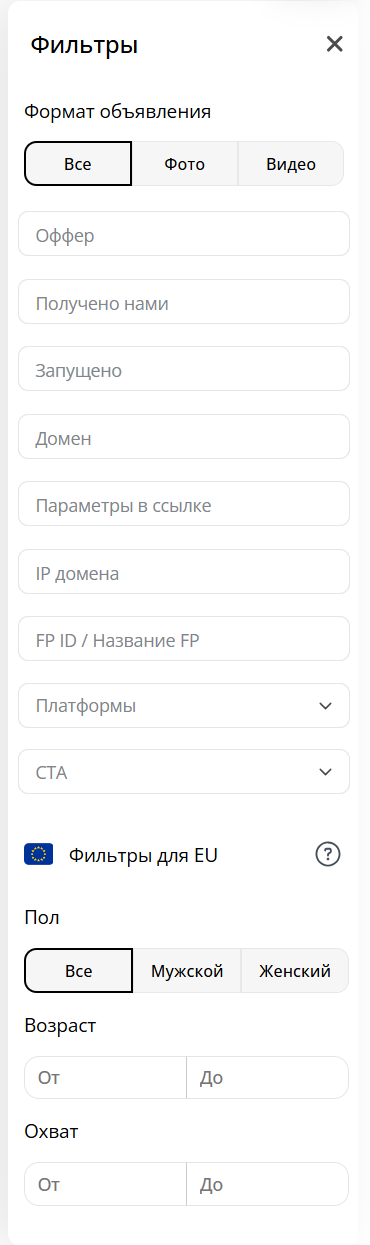Expand the Платформы dropdown
370x1245 pixels.
point(184,705)
